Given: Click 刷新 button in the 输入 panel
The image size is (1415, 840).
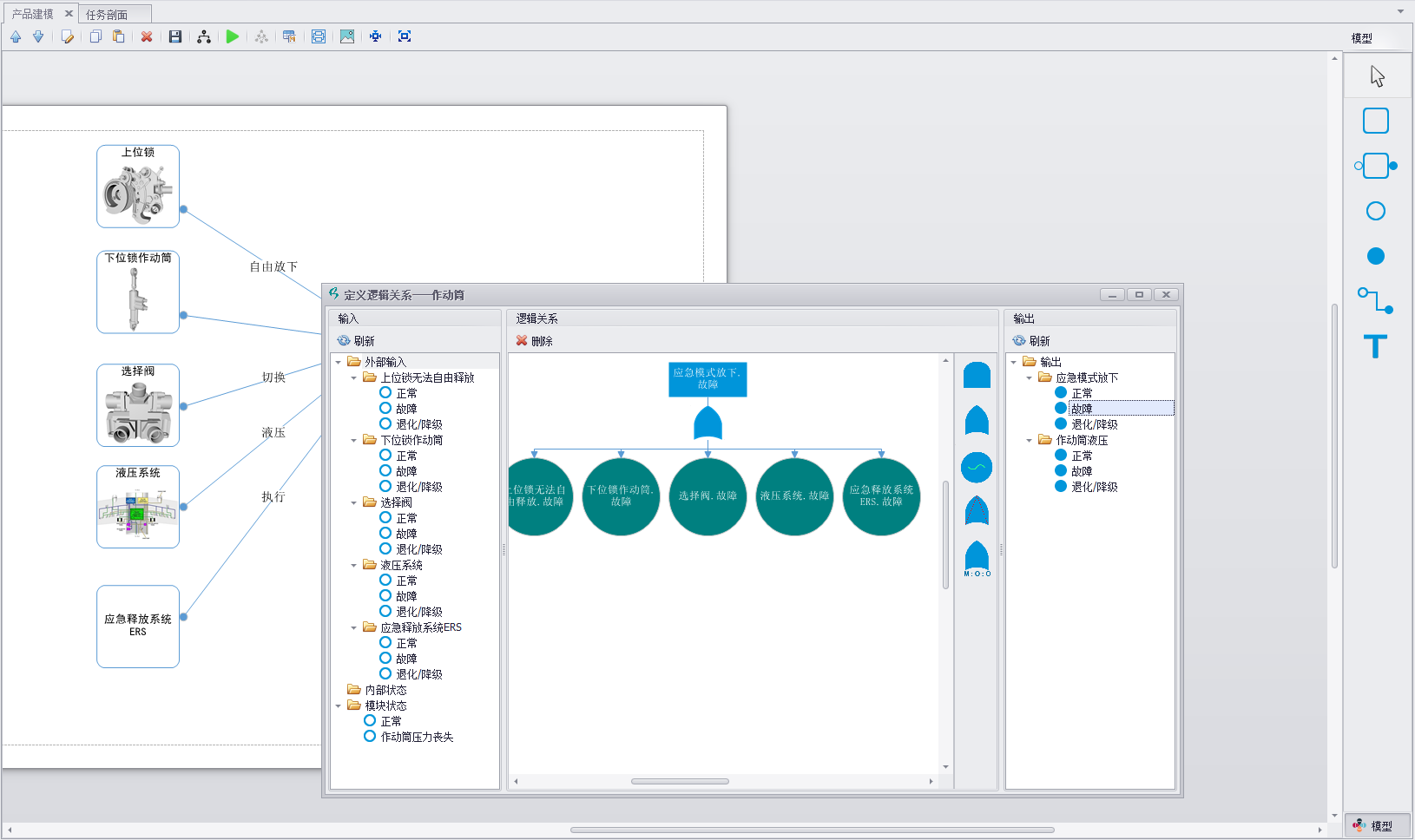Looking at the screenshot, I should click(356, 341).
